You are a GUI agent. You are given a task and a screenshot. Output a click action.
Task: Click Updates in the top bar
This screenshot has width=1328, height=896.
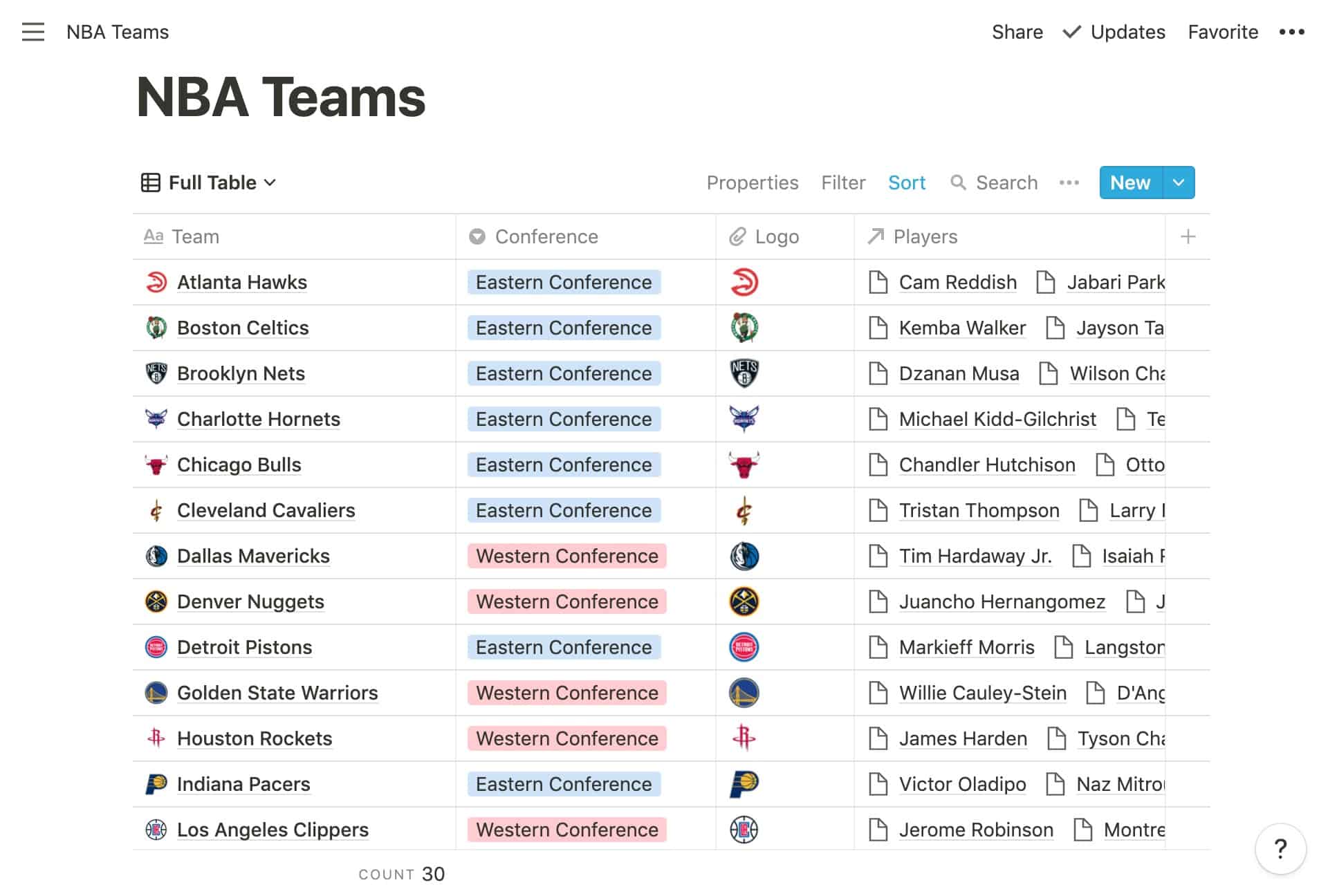click(x=1127, y=32)
